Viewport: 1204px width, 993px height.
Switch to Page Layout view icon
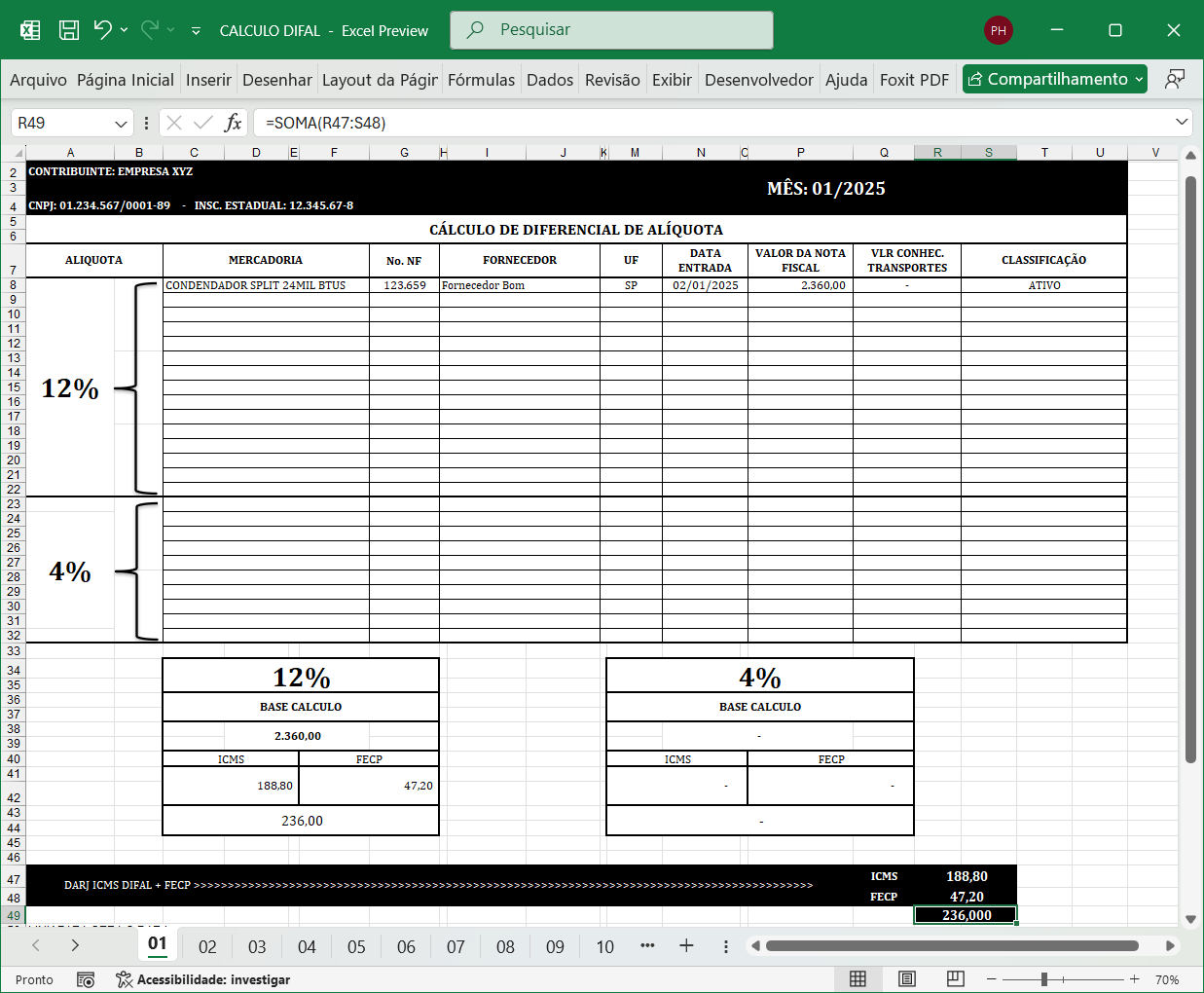click(907, 979)
